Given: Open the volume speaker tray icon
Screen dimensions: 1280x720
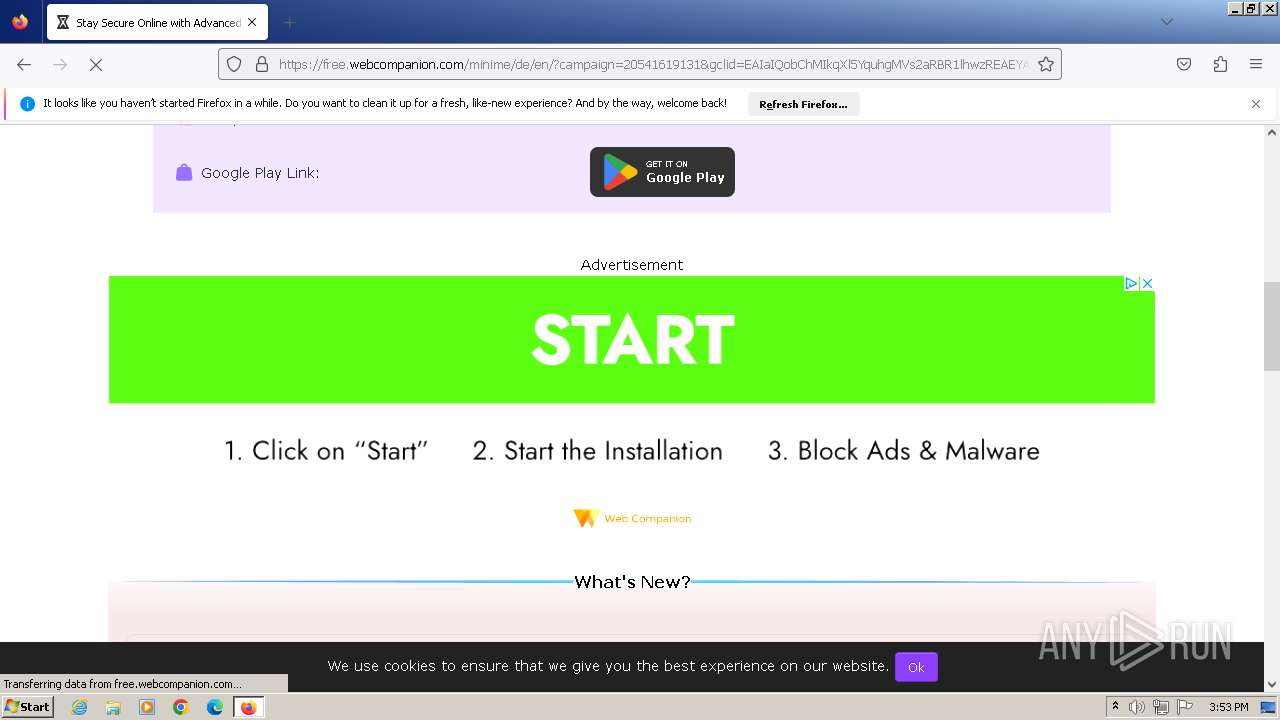Looking at the screenshot, I should 1137,707.
